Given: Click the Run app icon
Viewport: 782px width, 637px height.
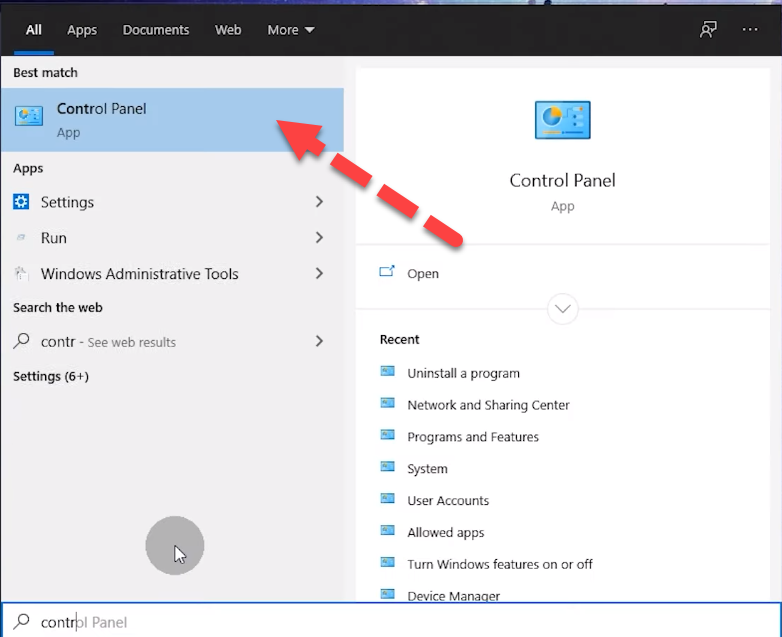Looking at the screenshot, I should [x=21, y=238].
